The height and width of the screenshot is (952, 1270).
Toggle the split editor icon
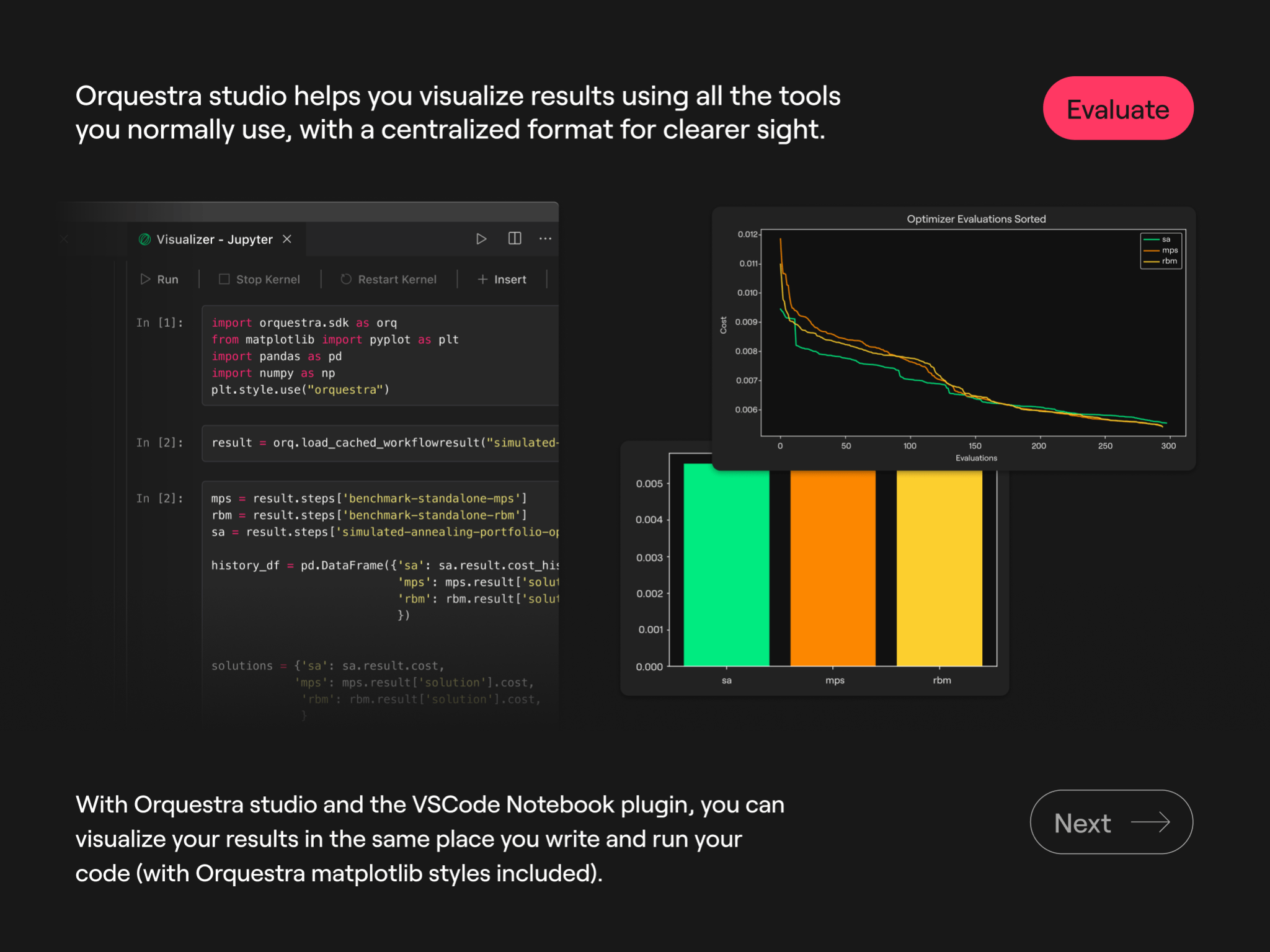click(x=515, y=239)
